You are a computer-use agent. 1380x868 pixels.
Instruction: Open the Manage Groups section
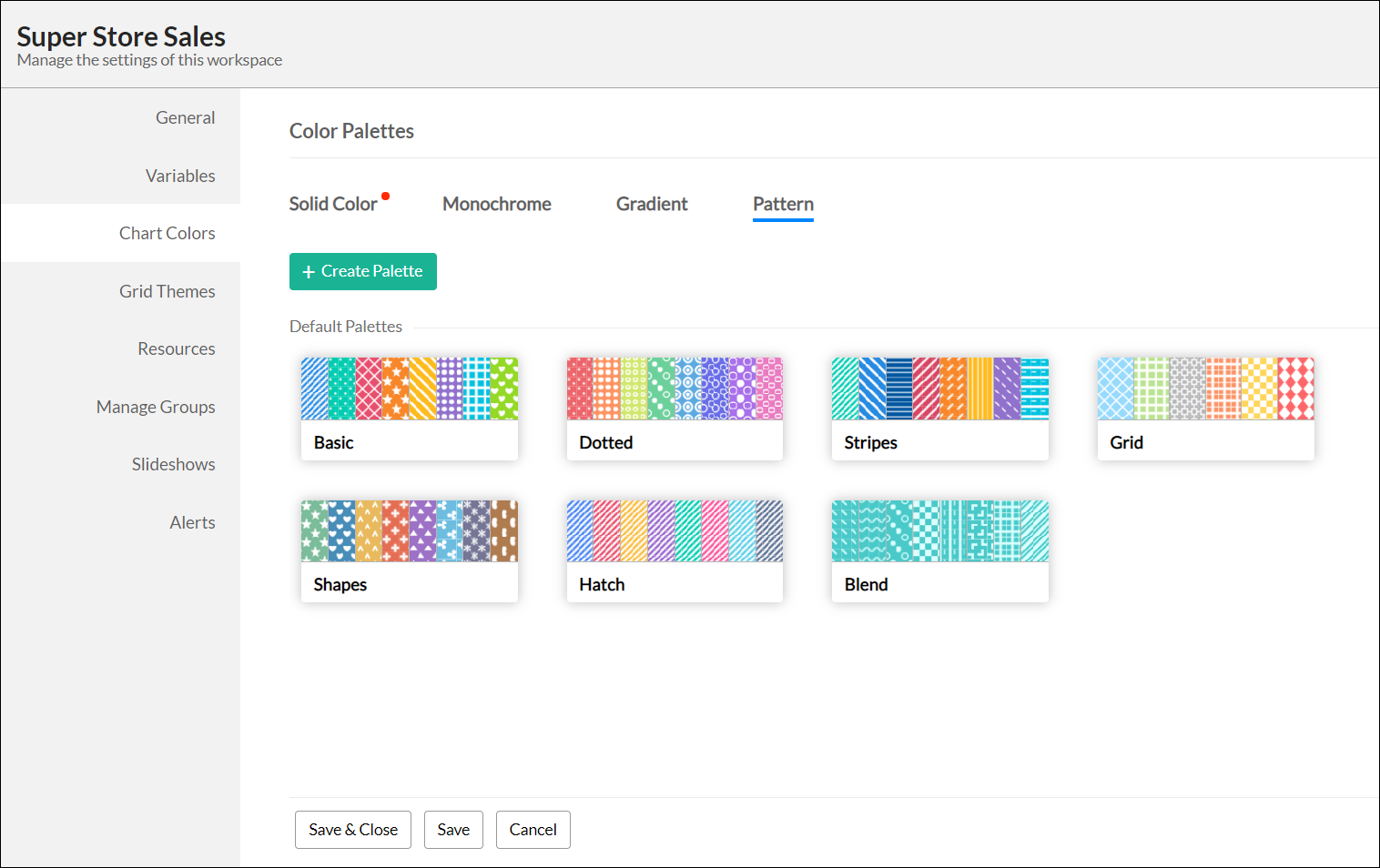point(156,407)
